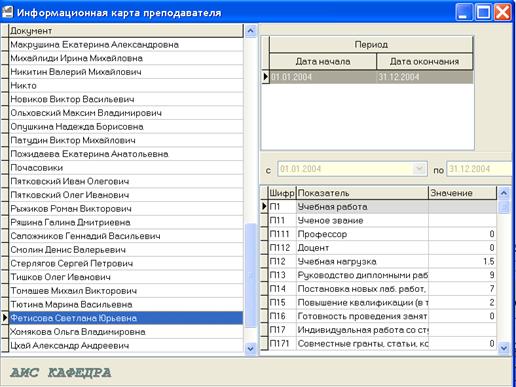Click period start date cell 01.01.2004 in table
The width and height of the screenshot is (516, 387).
tap(323, 77)
